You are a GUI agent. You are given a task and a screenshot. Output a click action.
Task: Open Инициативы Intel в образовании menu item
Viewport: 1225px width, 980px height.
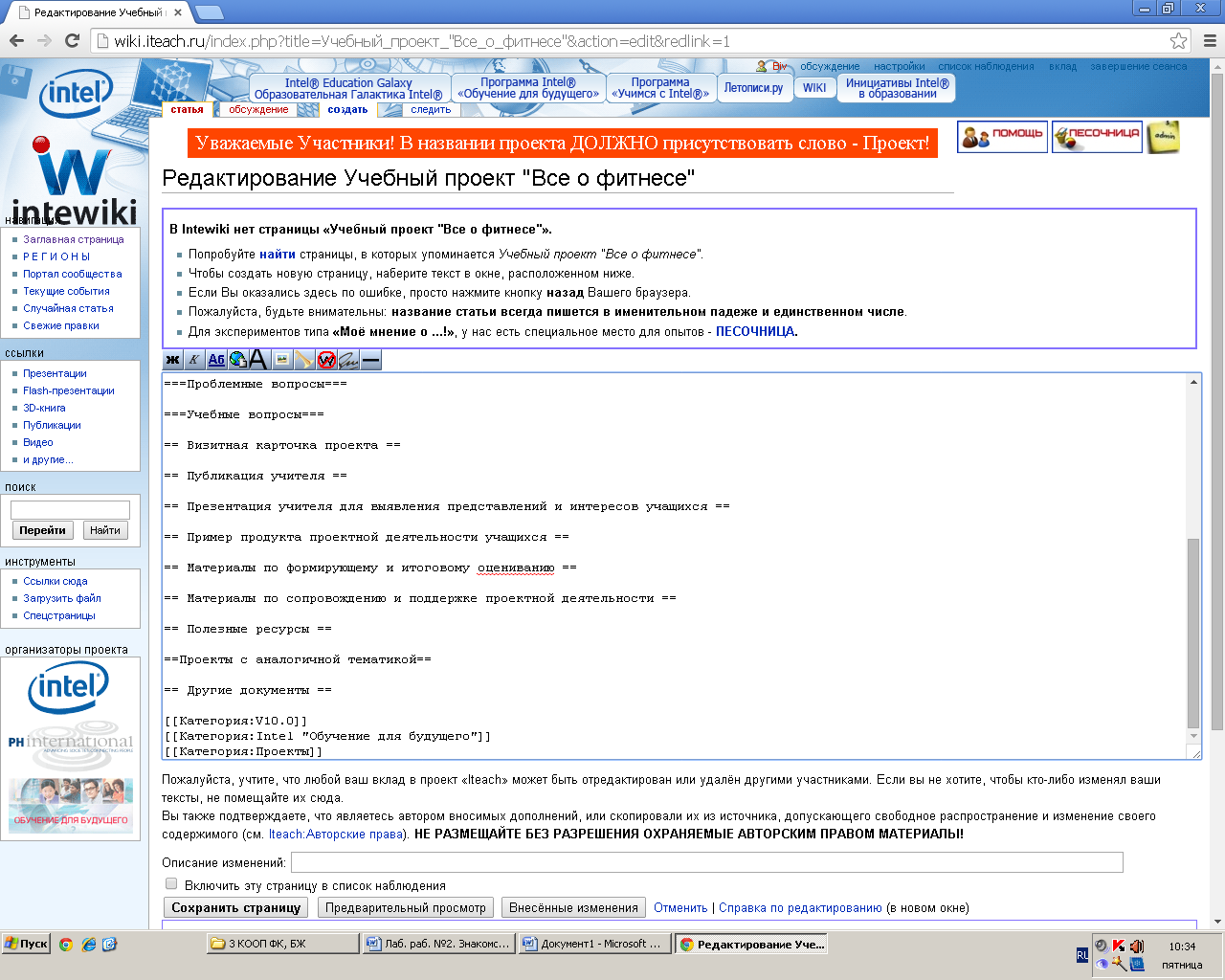tap(898, 88)
